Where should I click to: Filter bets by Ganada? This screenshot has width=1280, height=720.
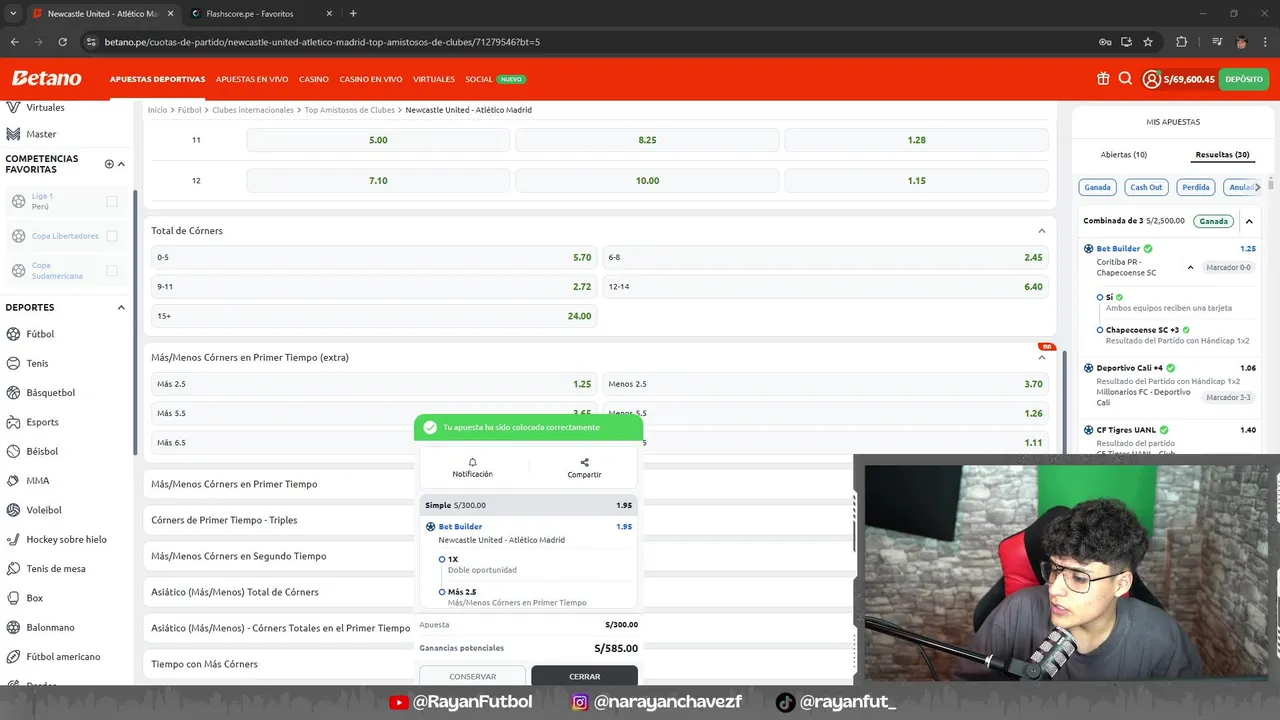(1098, 187)
